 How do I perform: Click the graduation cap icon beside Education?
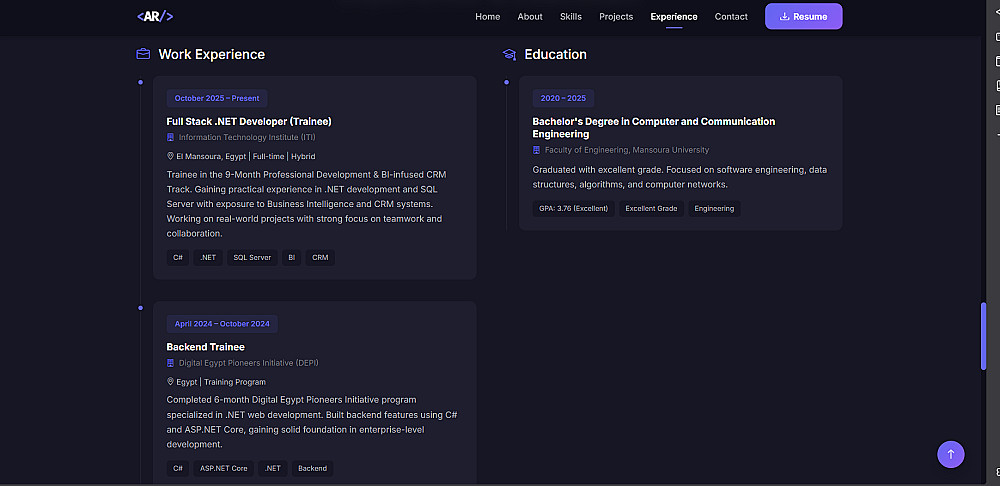point(509,55)
